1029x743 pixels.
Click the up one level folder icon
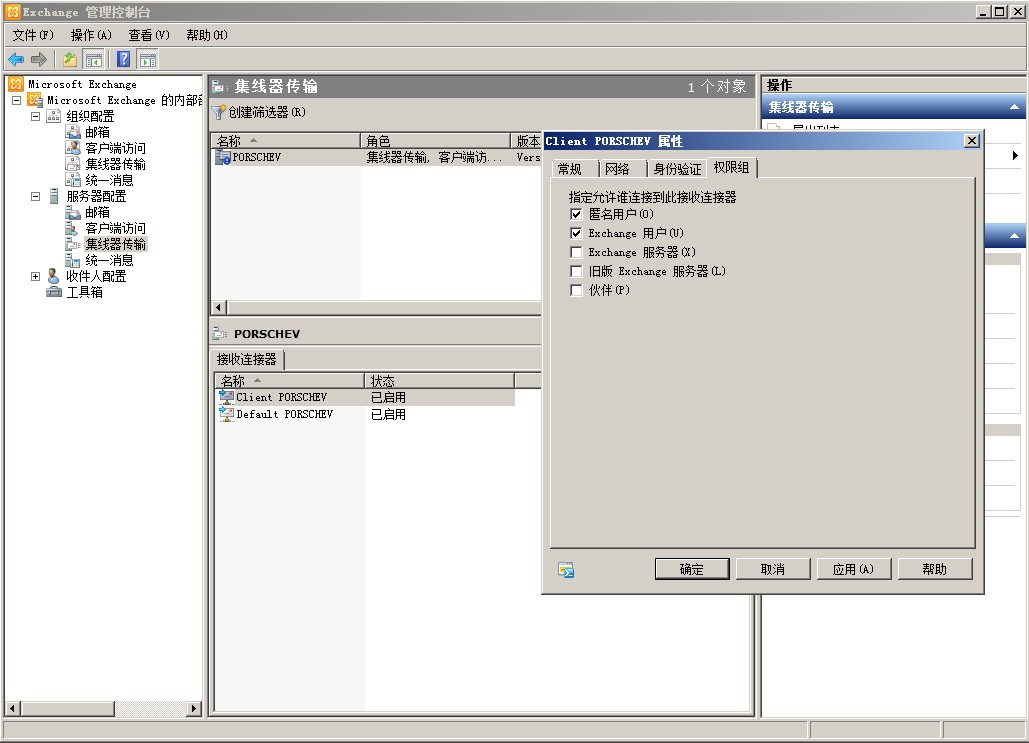(70, 60)
